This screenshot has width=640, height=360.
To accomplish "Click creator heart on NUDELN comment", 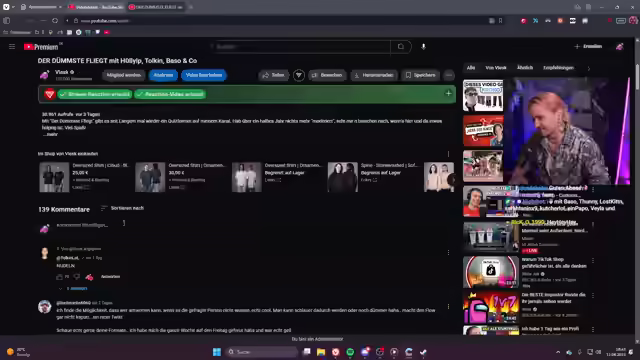I will click(x=89, y=277).
